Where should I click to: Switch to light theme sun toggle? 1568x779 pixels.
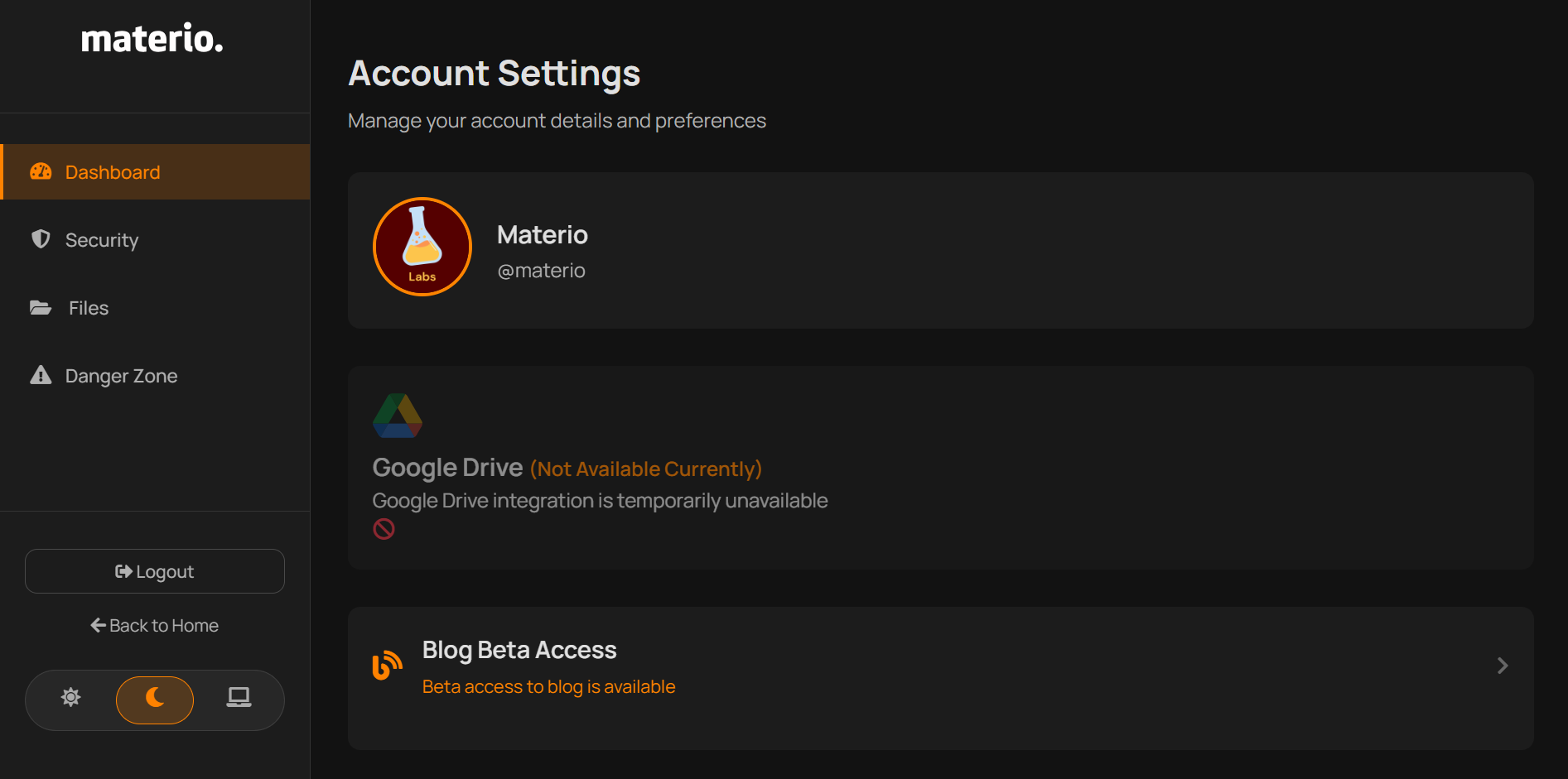tap(71, 697)
